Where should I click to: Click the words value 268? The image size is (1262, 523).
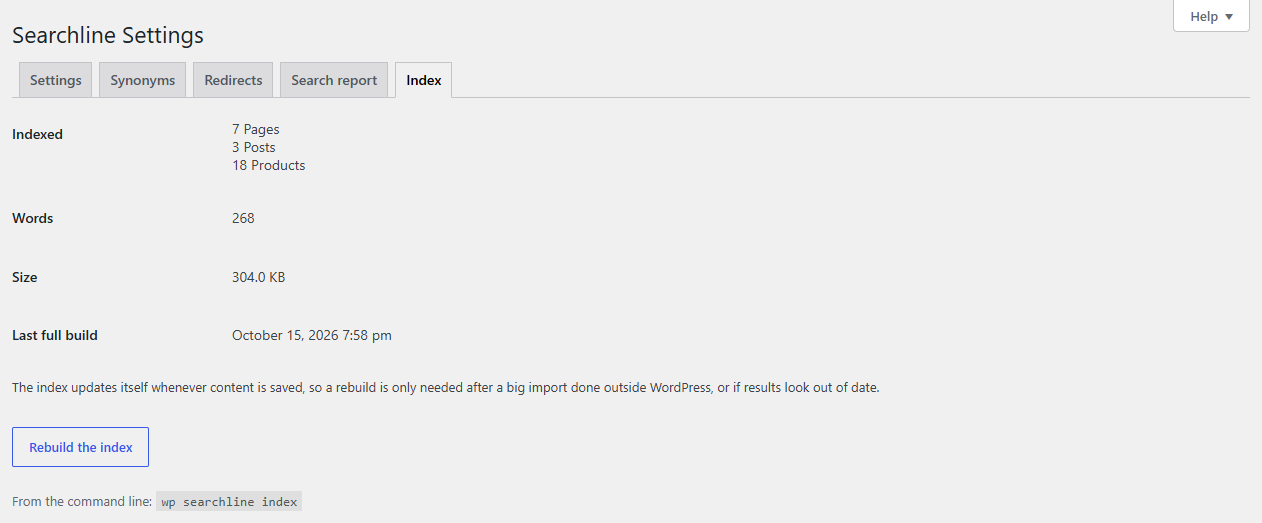[243, 218]
